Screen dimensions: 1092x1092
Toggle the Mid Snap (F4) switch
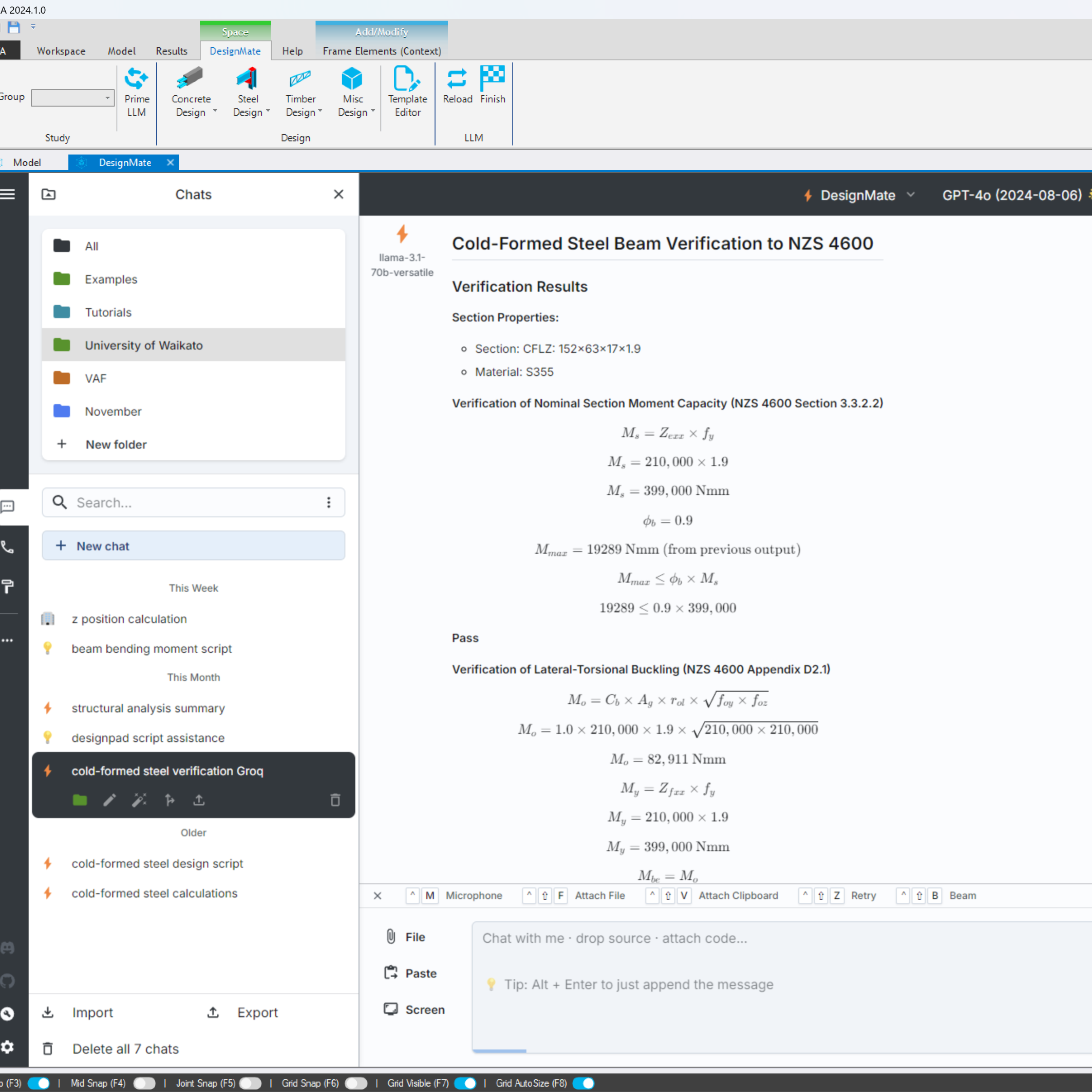[x=144, y=1083]
